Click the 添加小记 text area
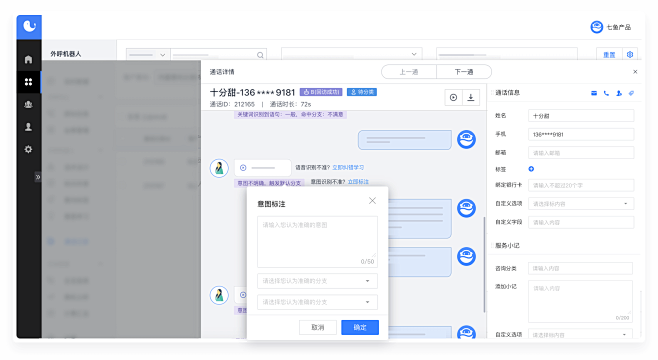The height and width of the screenshot is (360, 658). [x=580, y=301]
